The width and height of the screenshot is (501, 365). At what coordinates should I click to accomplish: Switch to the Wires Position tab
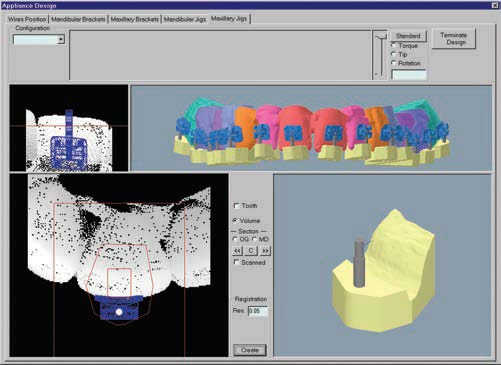click(x=27, y=19)
